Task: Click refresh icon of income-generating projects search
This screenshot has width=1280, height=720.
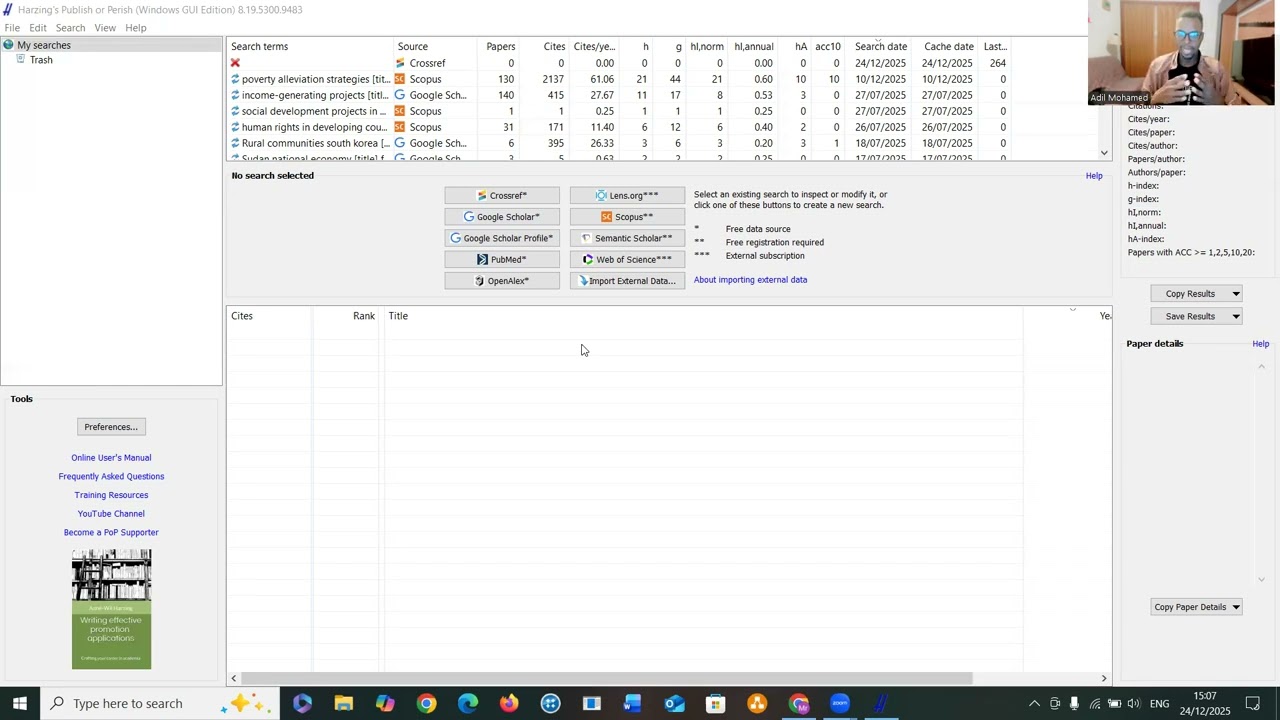Action: [x=236, y=95]
